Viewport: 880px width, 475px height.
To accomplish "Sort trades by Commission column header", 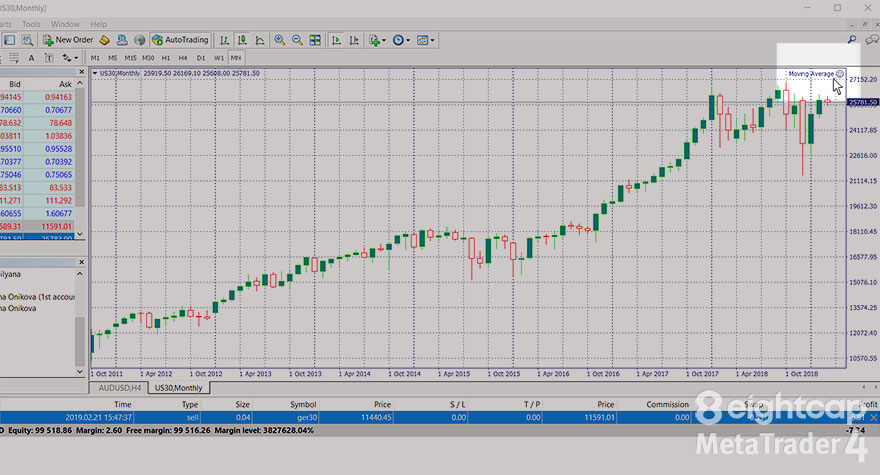I will (667, 404).
